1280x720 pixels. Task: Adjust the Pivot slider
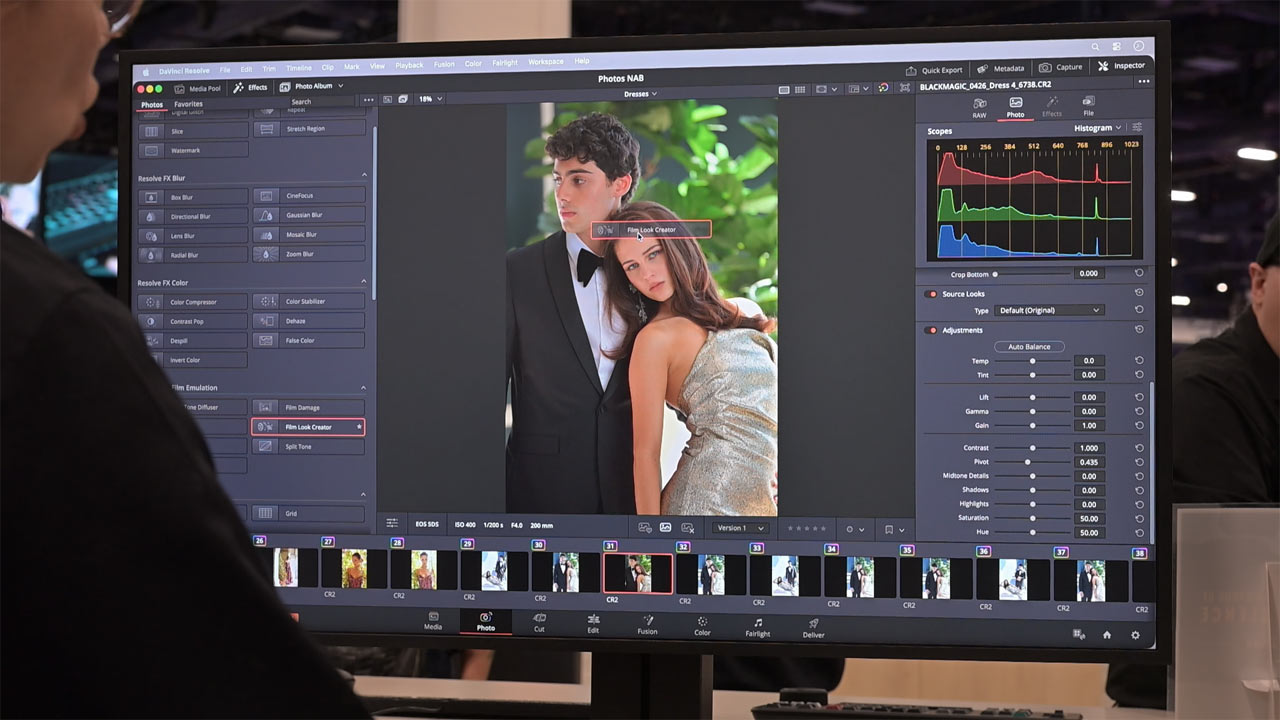pyautogui.click(x=1032, y=462)
